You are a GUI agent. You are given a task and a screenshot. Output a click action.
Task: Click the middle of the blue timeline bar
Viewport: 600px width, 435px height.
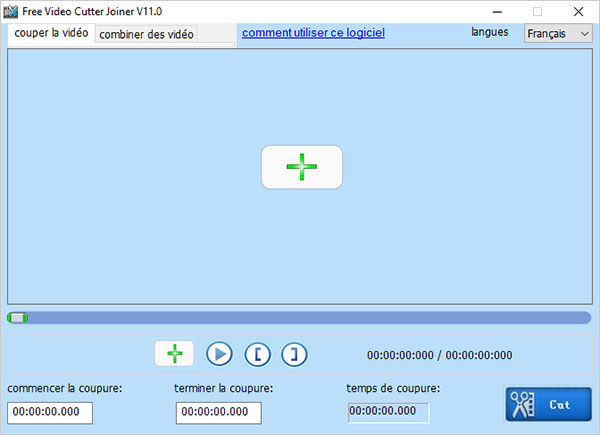pos(300,318)
